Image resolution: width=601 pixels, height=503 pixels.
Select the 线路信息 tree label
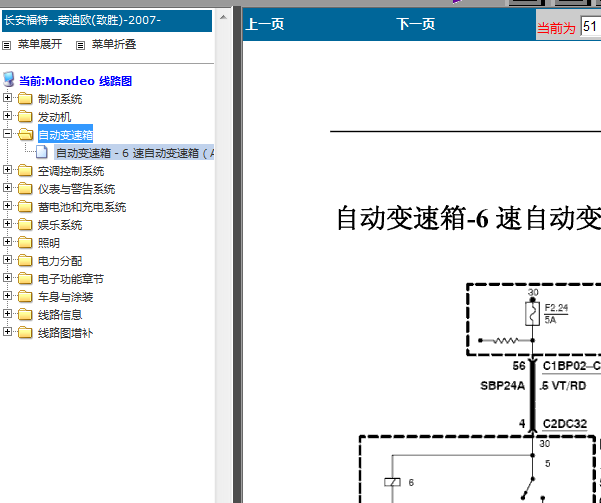(x=60, y=315)
